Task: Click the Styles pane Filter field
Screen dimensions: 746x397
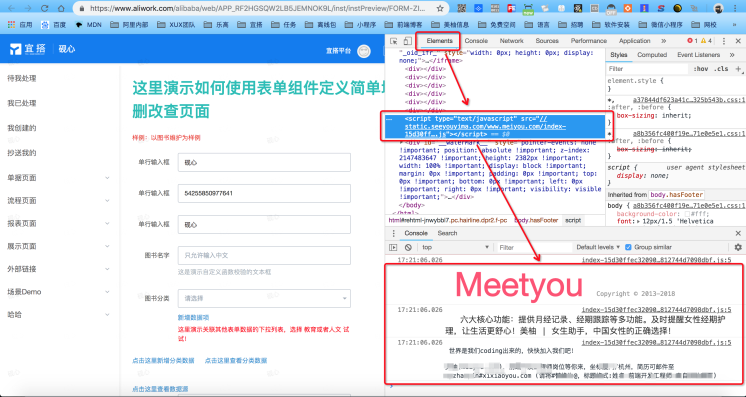Action: pyautogui.click(x=647, y=69)
